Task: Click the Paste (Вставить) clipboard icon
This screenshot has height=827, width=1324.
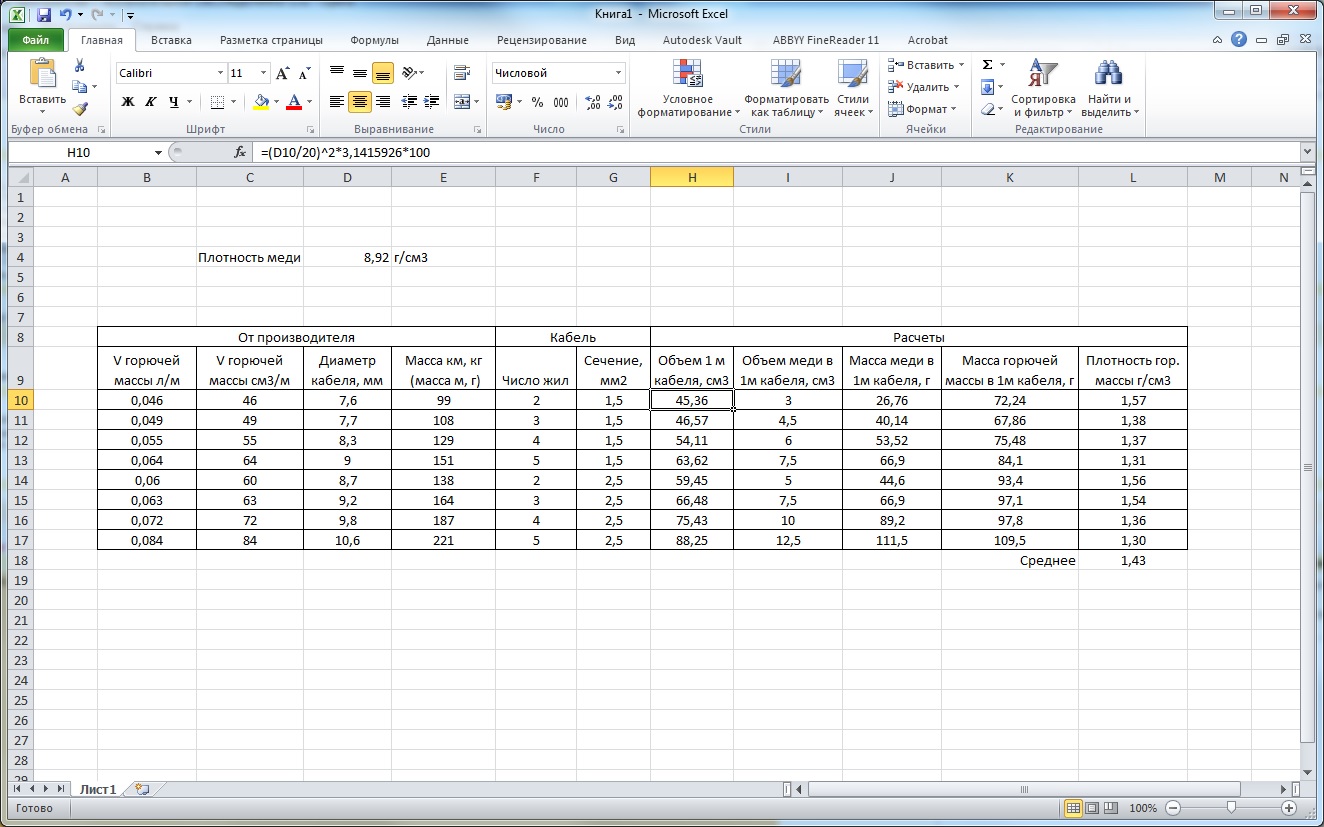Action: coord(43,74)
